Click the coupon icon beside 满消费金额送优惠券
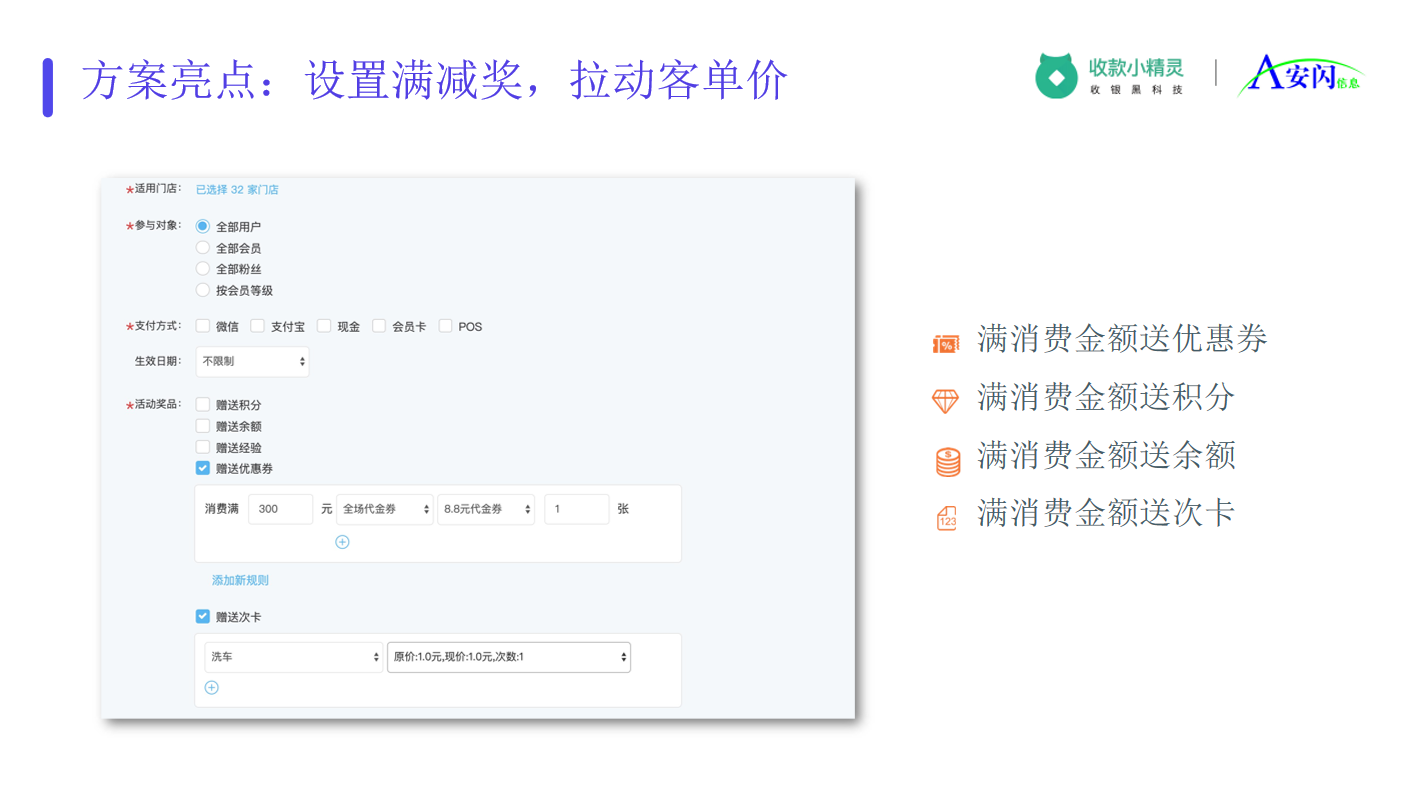1416x796 pixels. [945, 344]
